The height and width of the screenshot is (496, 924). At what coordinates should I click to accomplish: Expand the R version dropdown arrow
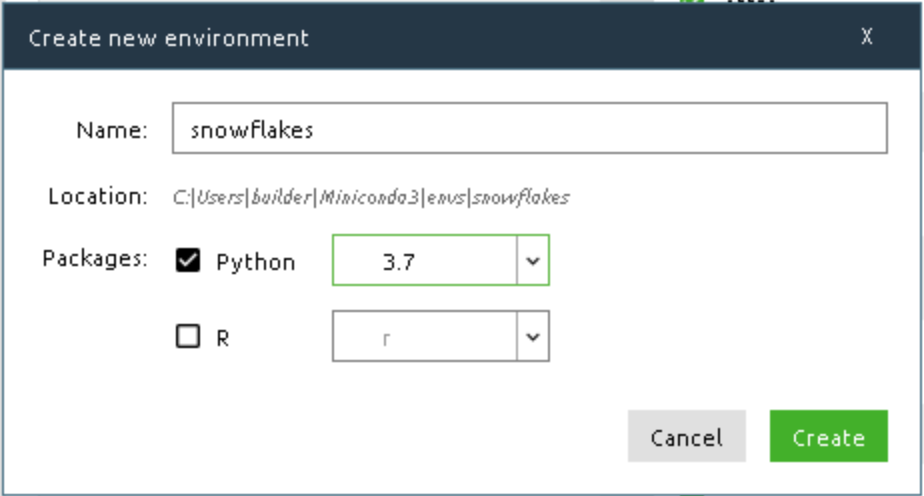tap(532, 337)
